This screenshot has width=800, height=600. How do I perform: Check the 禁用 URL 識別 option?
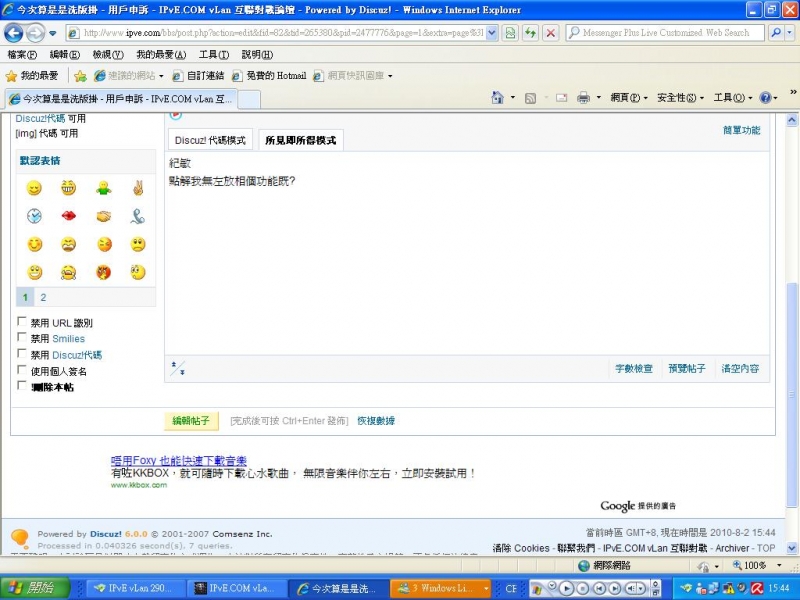click(x=22, y=322)
